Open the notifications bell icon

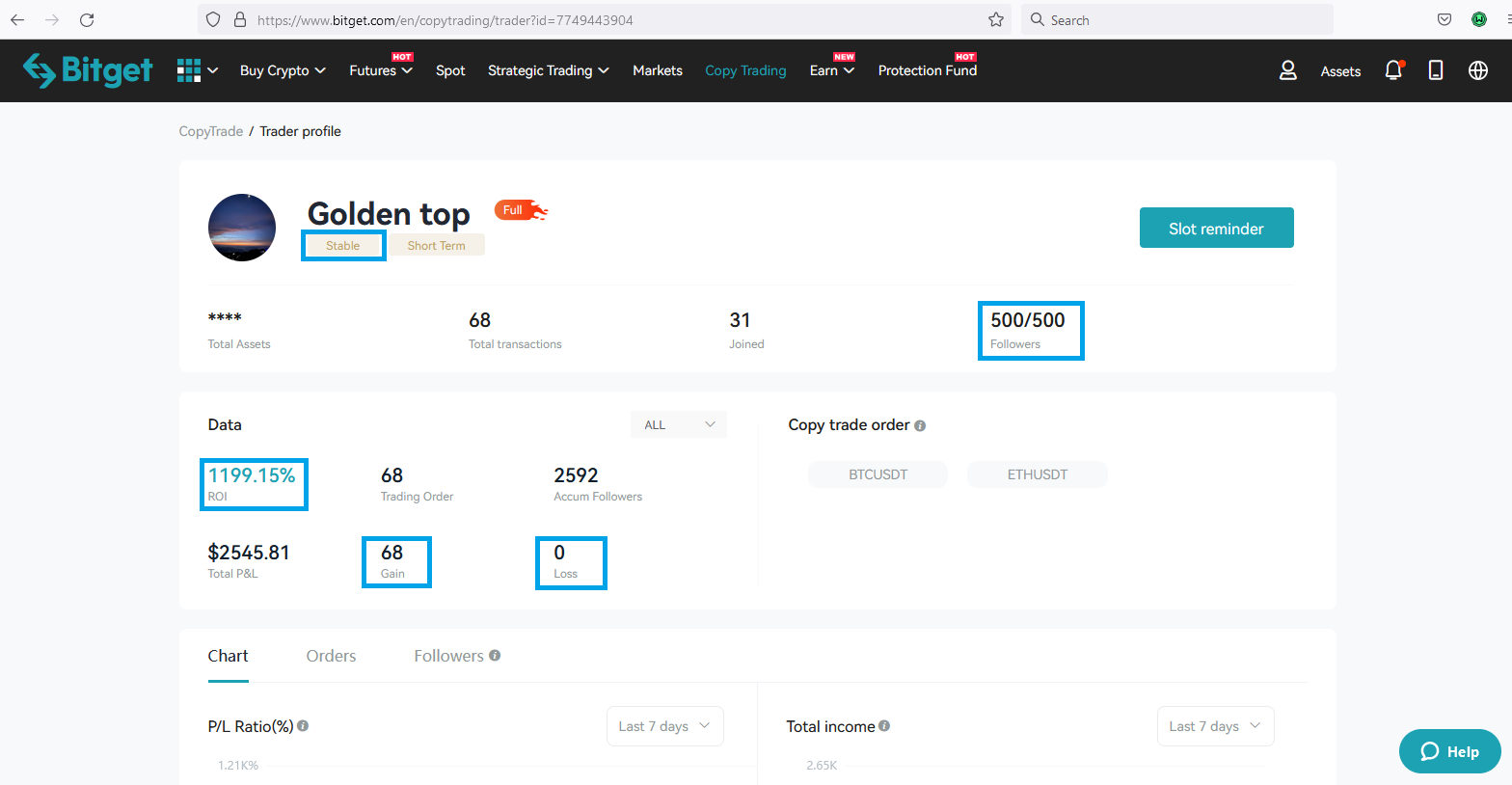[1393, 70]
